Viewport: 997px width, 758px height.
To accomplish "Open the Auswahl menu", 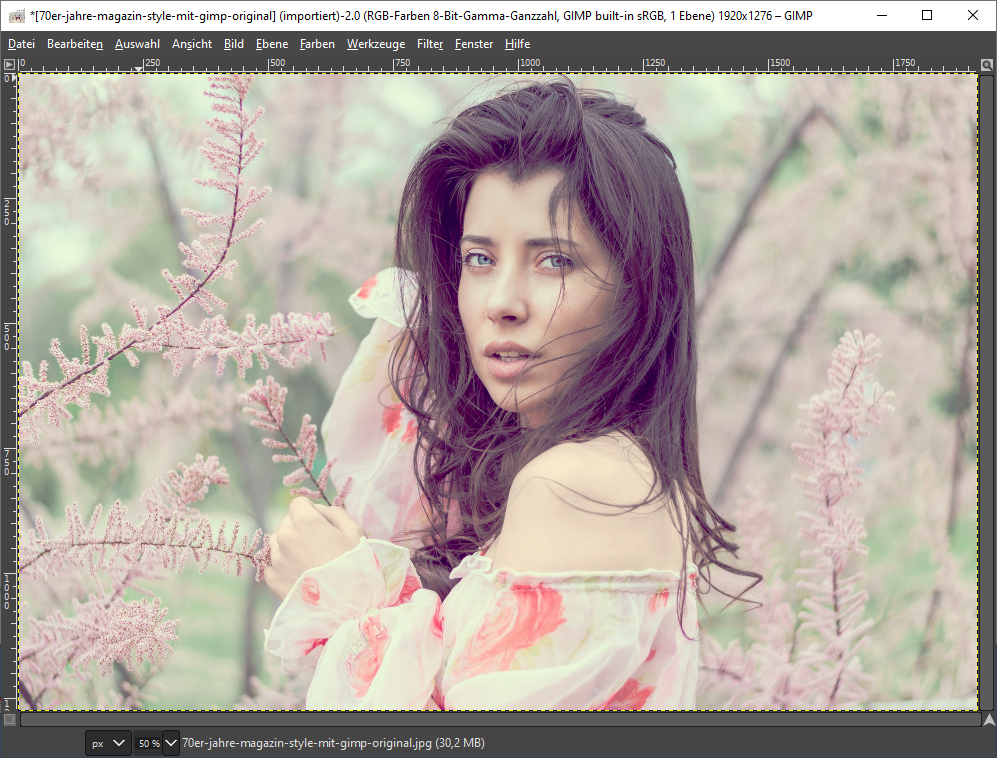I will [137, 44].
